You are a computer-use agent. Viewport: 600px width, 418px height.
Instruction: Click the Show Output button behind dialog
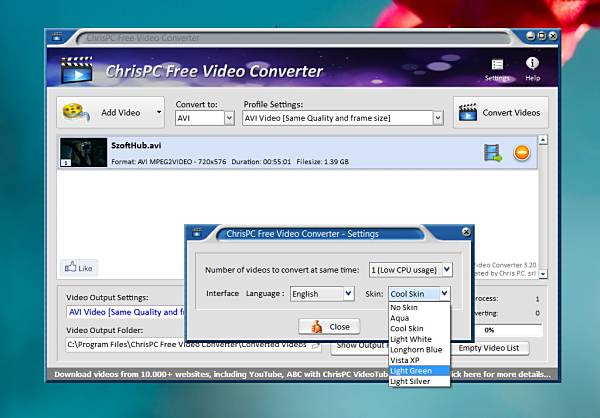click(x=360, y=346)
